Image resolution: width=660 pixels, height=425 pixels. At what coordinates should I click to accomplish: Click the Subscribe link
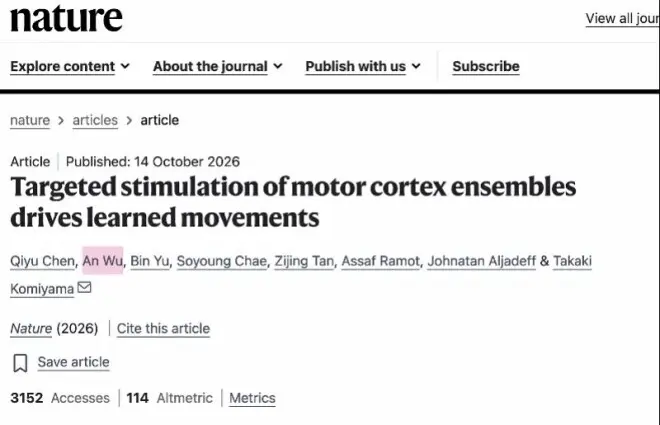pos(486,66)
